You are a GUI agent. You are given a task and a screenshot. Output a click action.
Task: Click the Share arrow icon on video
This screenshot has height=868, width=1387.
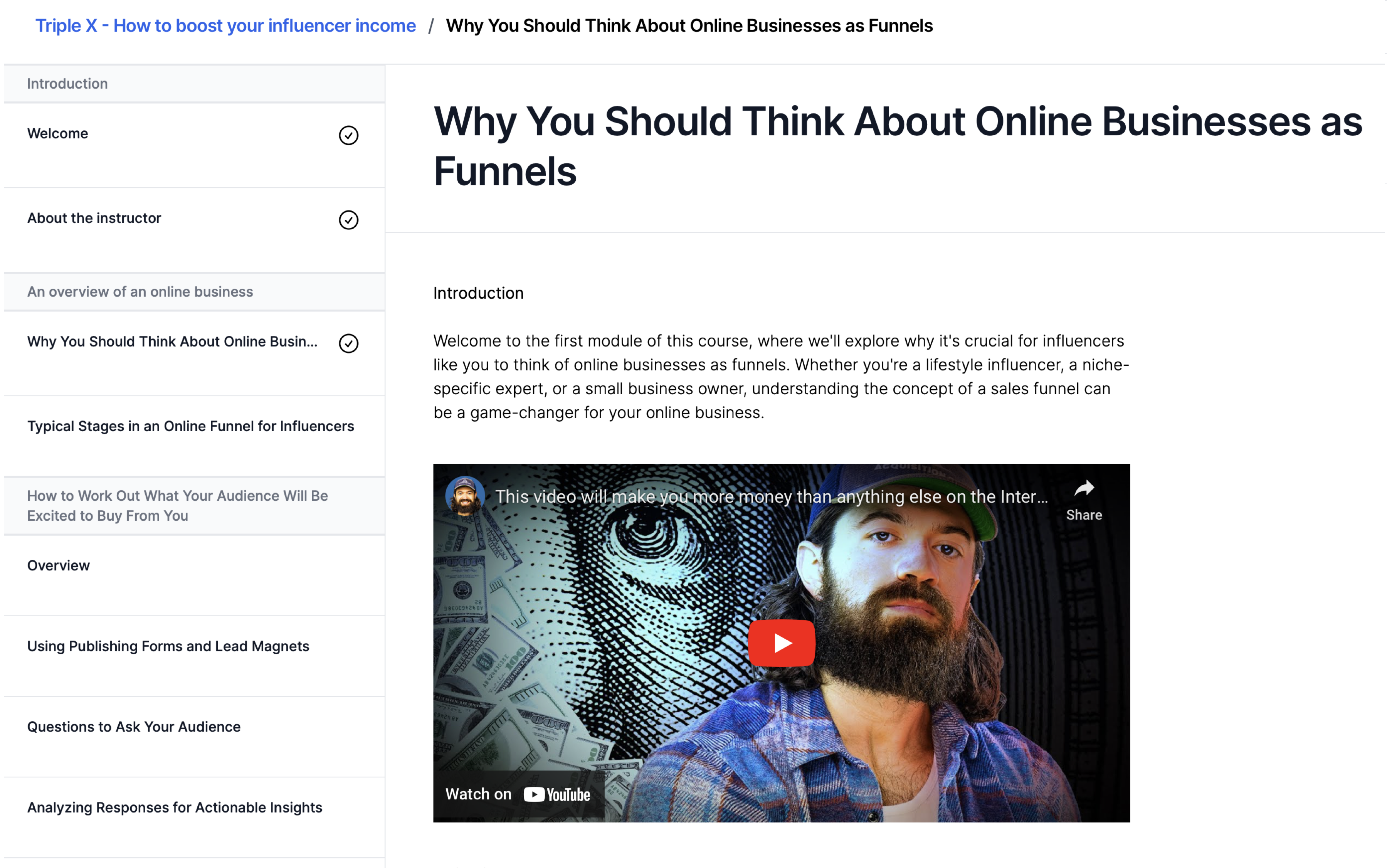click(1083, 489)
